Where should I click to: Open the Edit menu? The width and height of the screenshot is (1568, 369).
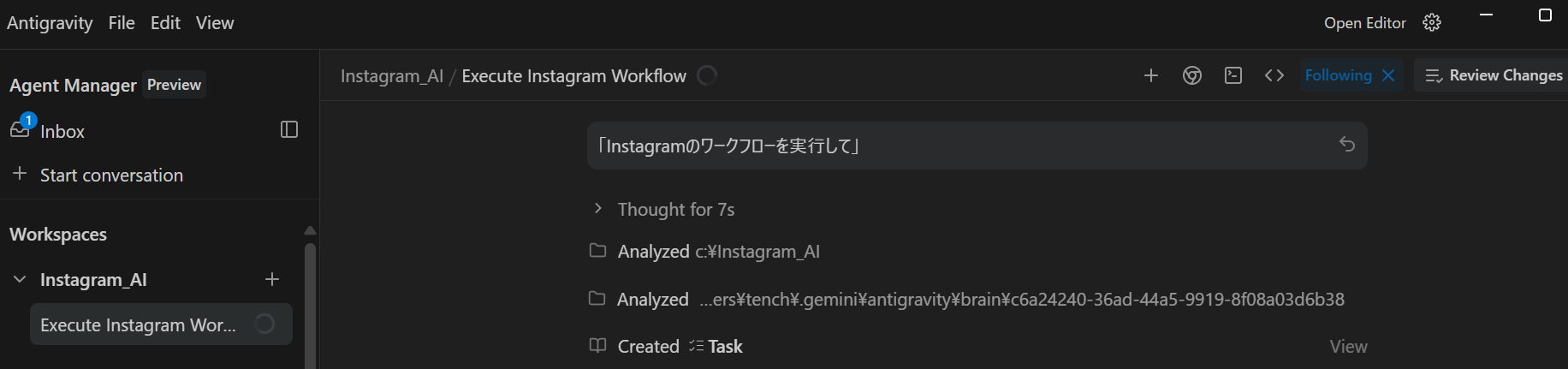click(165, 23)
